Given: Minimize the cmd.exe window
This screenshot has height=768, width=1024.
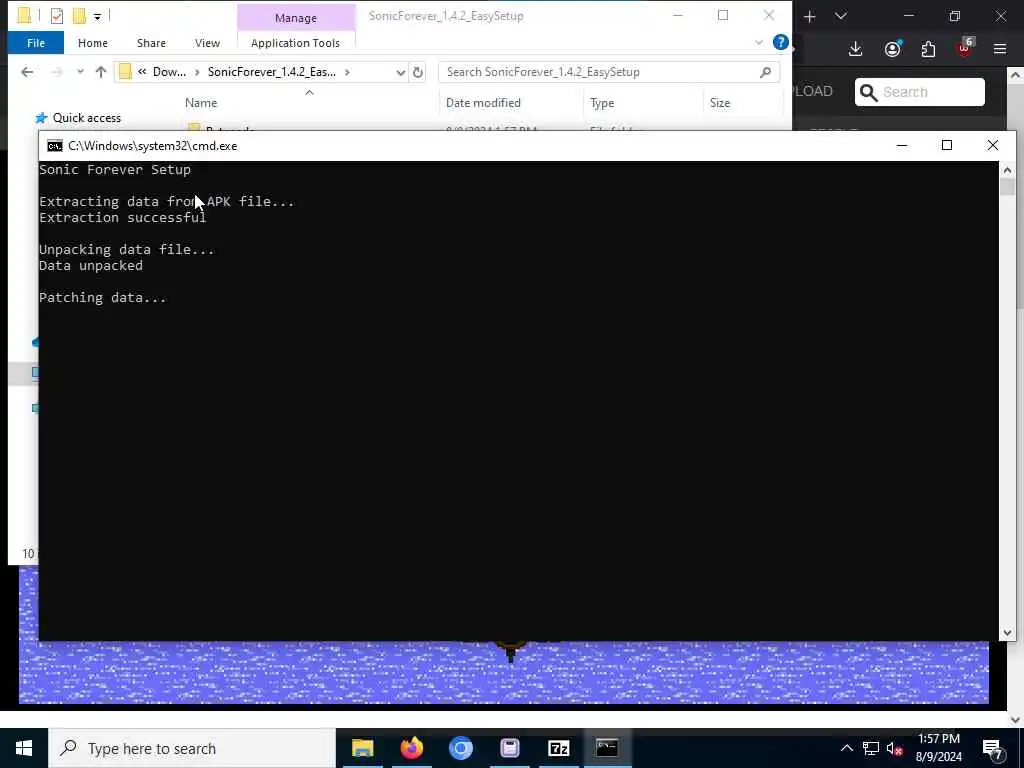Looking at the screenshot, I should pos(902,145).
